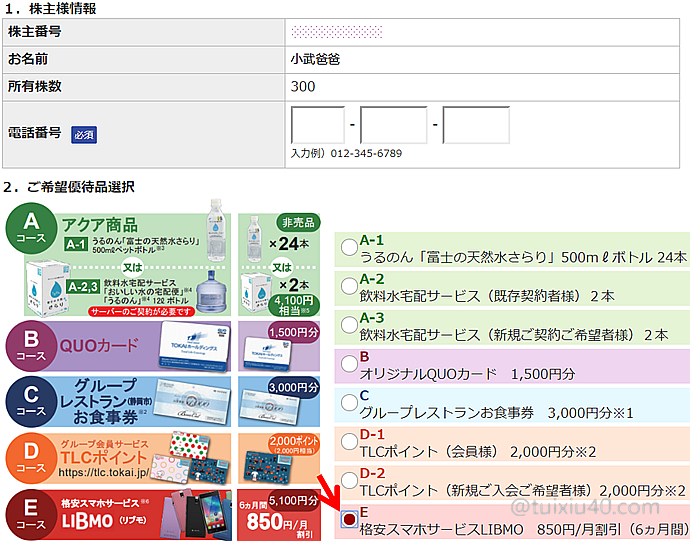Click the ２．ご希望優待品選択 heading
Viewport: 690px width, 541px height.
click(69, 187)
